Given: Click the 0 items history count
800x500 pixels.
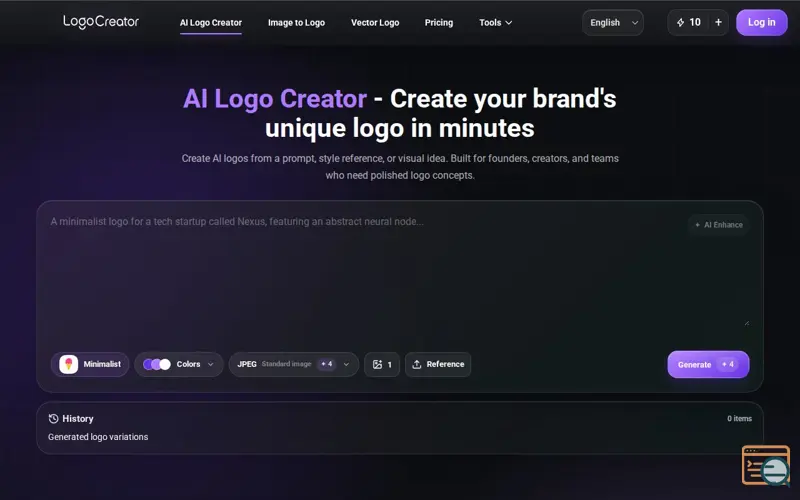Looking at the screenshot, I should pyautogui.click(x=739, y=418).
